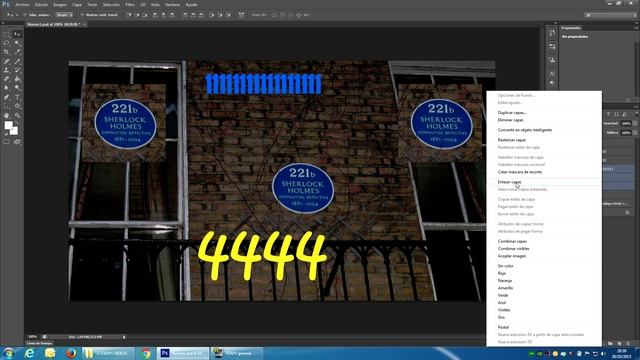Image resolution: width=640 pixels, height=360 pixels.
Task: Switch to the Propiedades panel tab
Action: click(571, 28)
